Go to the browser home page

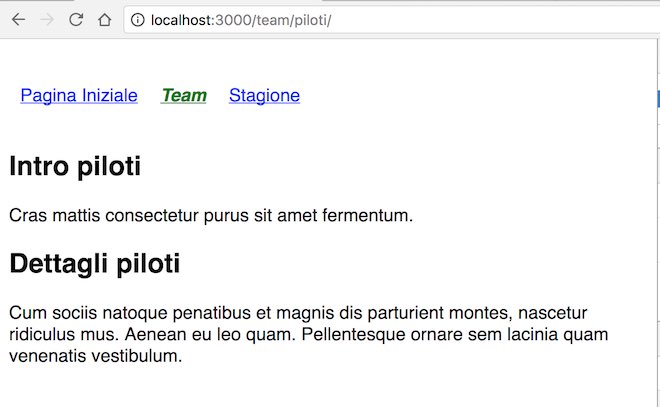[x=104, y=20]
